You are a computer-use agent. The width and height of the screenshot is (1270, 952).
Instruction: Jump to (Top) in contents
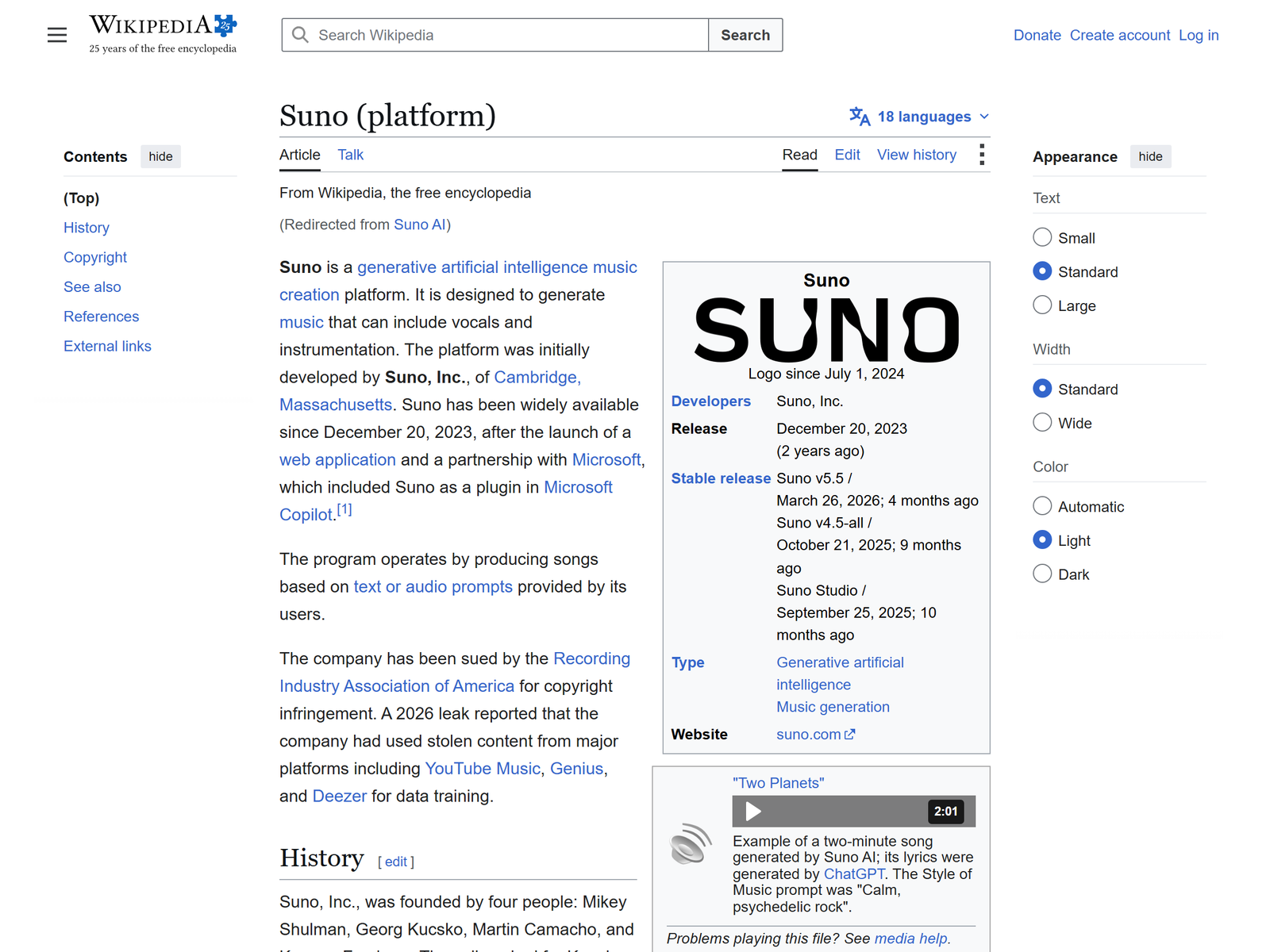pyautogui.click(x=82, y=198)
